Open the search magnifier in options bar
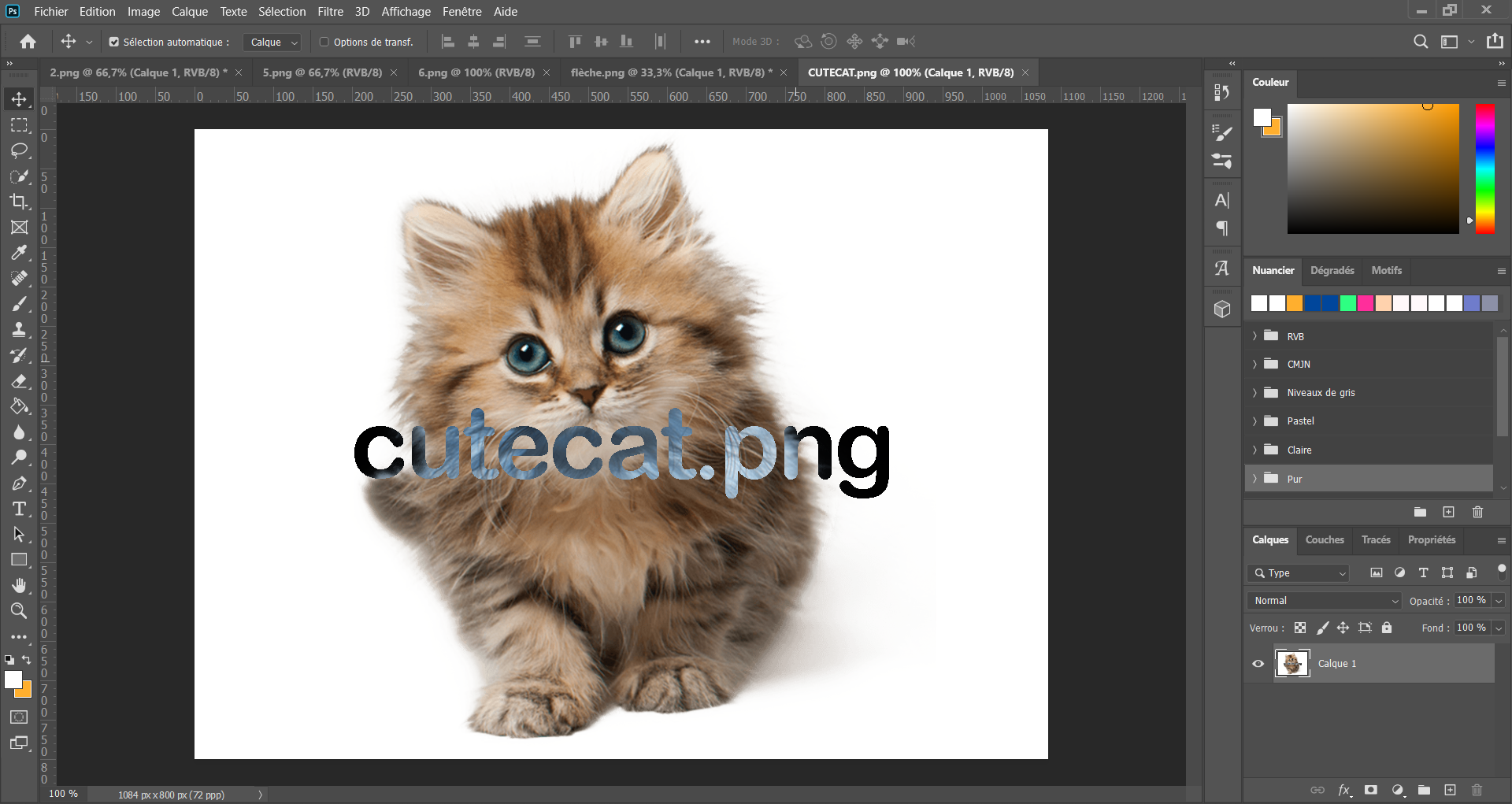 pos(1421,42)
